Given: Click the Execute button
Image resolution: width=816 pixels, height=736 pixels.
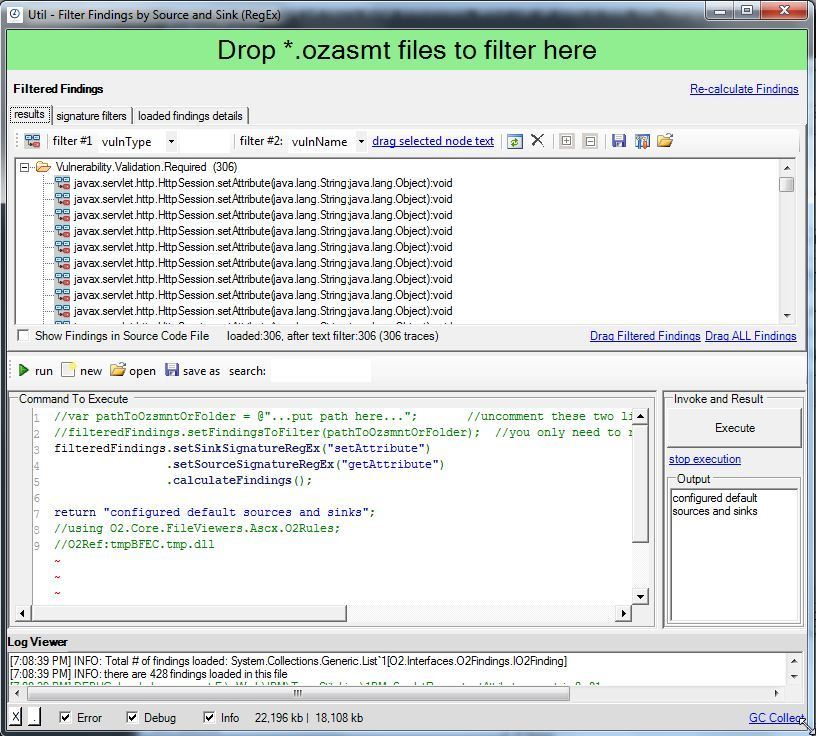Looking at the screenshot, I should coord(734,428).
